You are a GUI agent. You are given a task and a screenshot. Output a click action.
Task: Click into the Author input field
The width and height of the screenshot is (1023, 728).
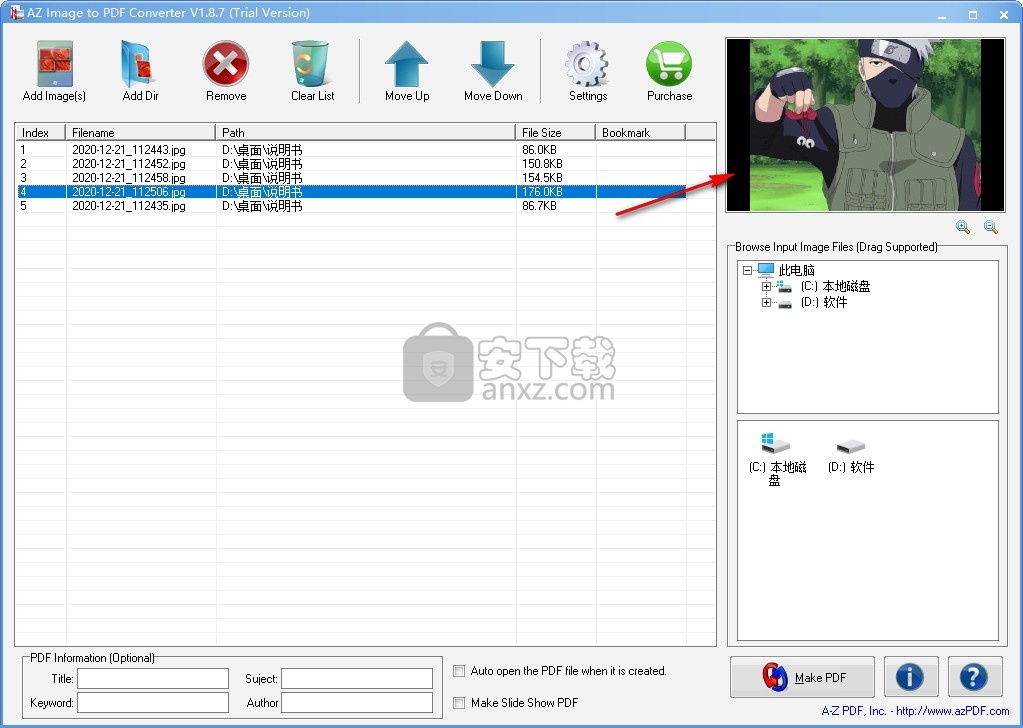(x=357, y=703)
